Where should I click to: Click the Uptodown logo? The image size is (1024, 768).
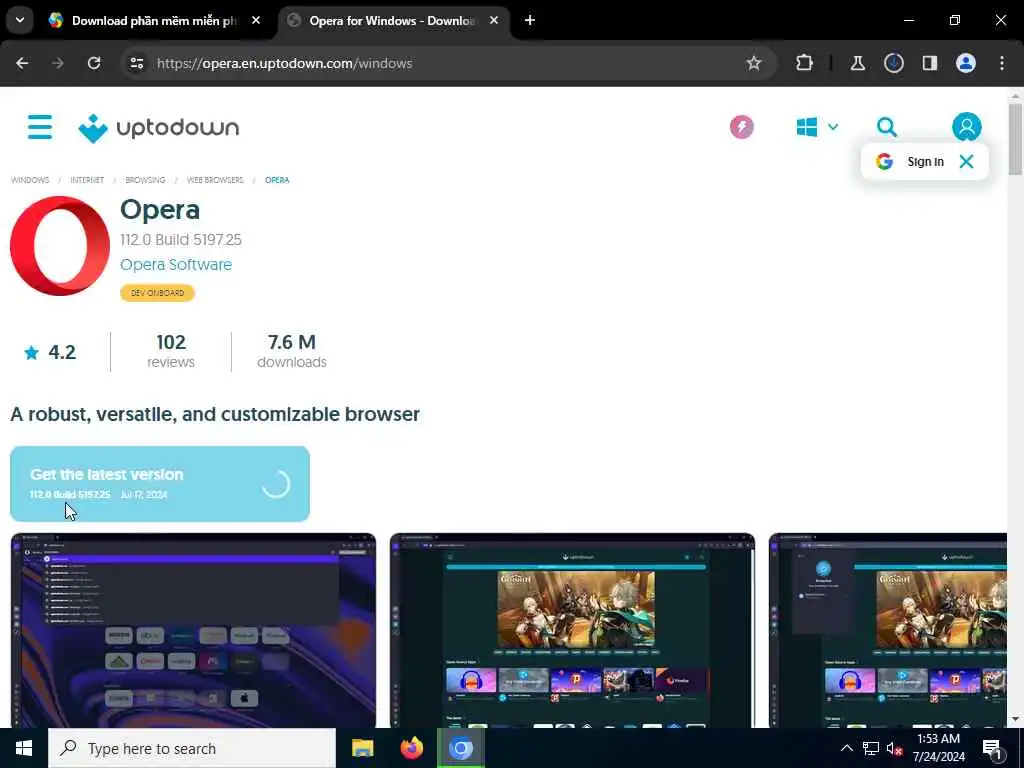tap(159, 127)
